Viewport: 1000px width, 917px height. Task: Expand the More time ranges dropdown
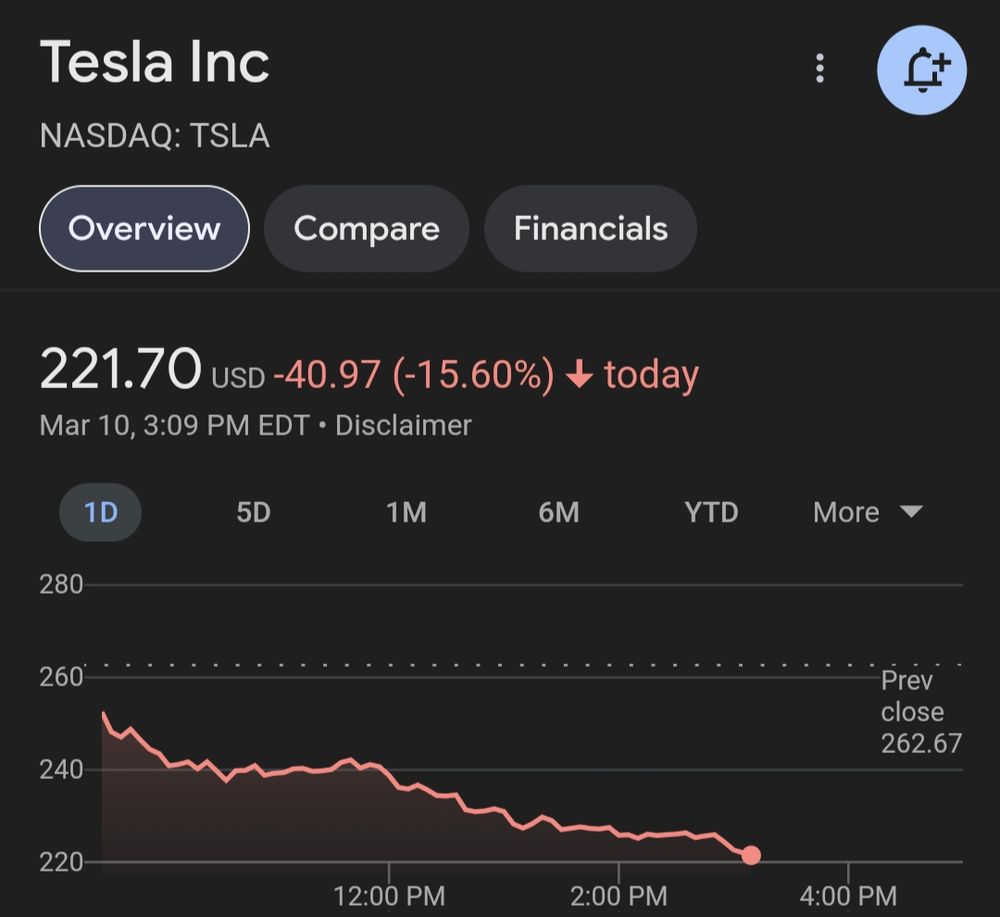coord(866,512)
